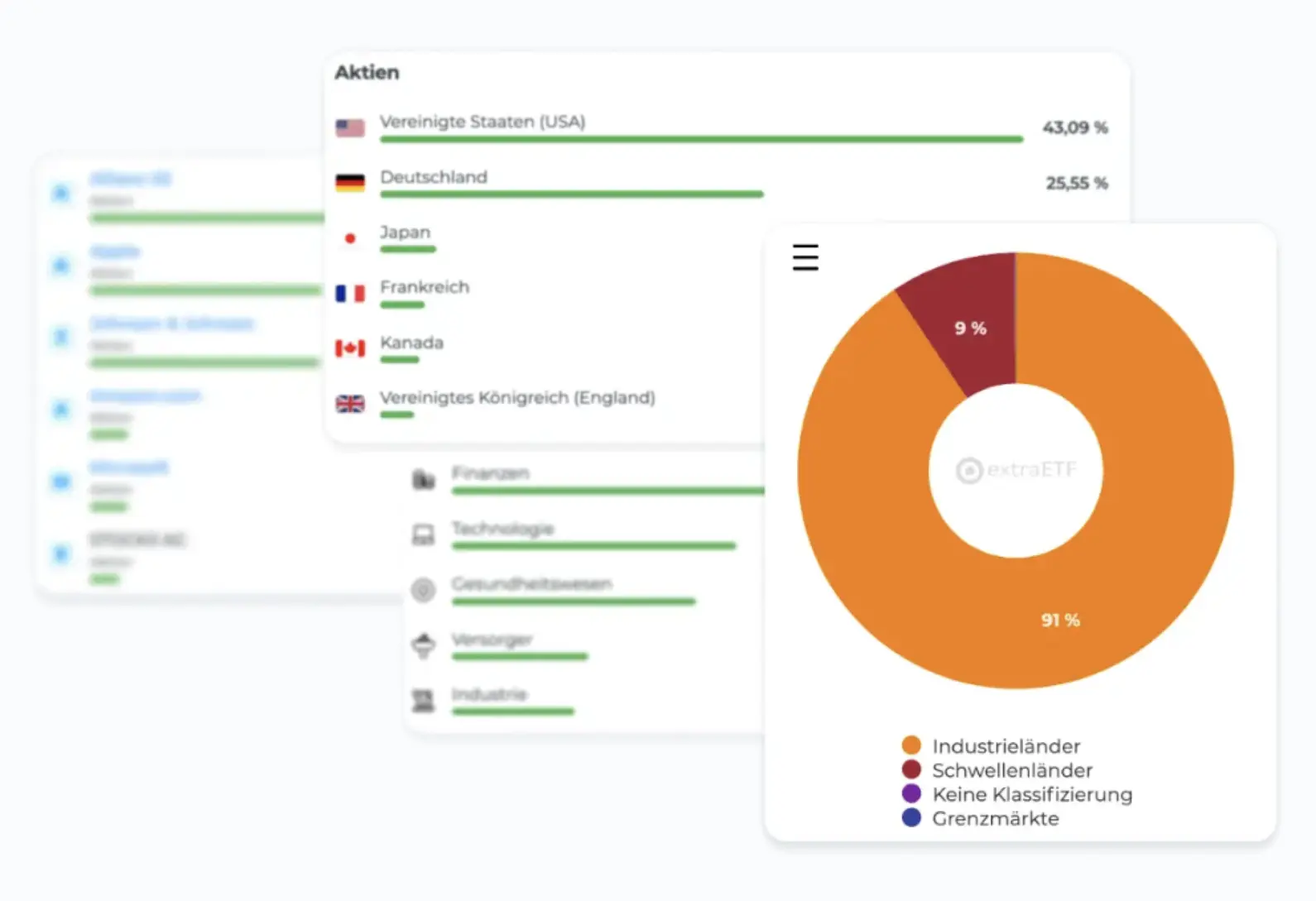Click the Deutschland green progress bar
Screen dimensions: 1316x901
572,194
